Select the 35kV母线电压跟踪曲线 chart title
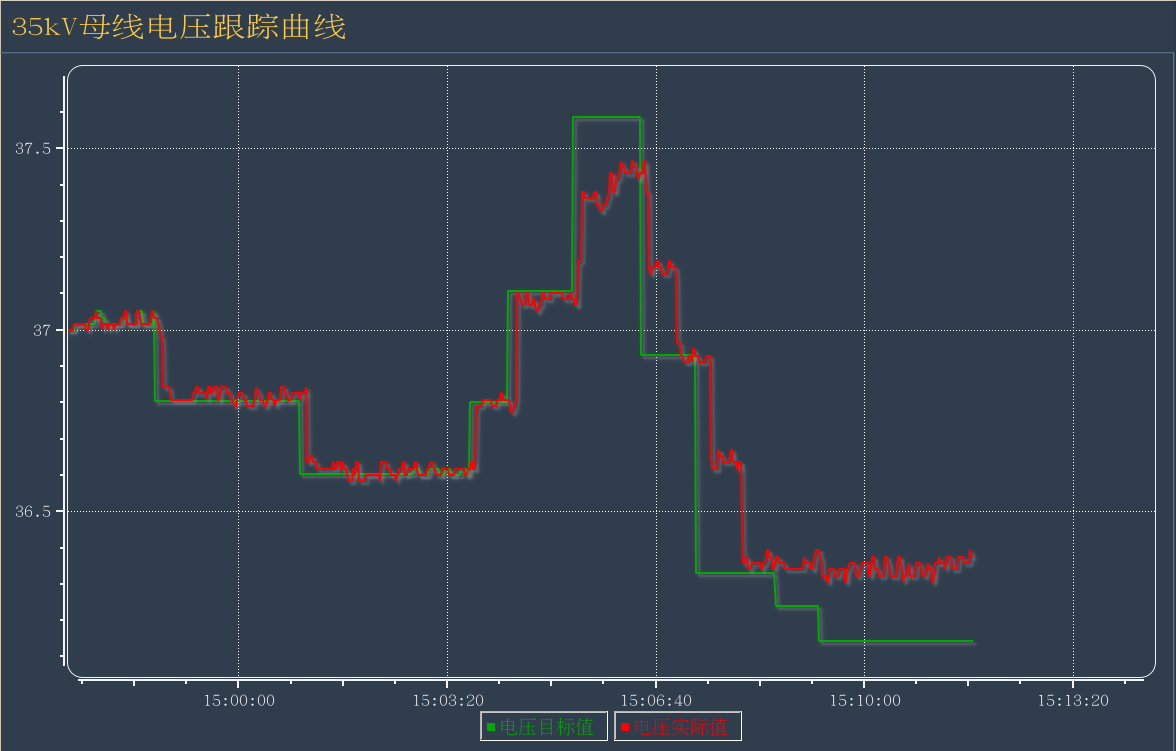1176x751 pixels. pyautogui.click(x=179, y=27)
